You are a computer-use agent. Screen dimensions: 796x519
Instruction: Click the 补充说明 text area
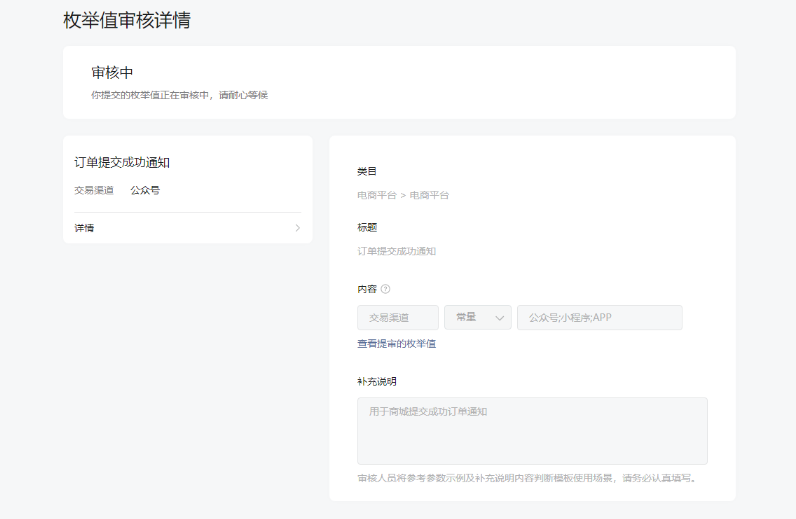point(532,430)
